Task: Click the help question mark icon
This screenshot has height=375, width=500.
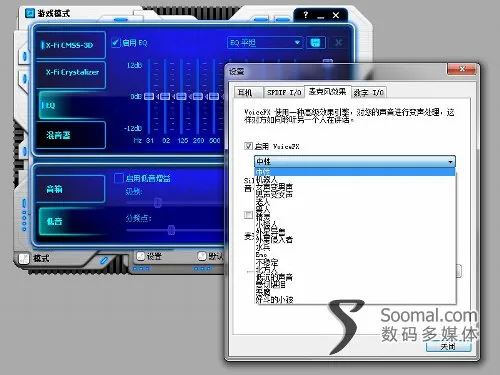Action: 306,15
